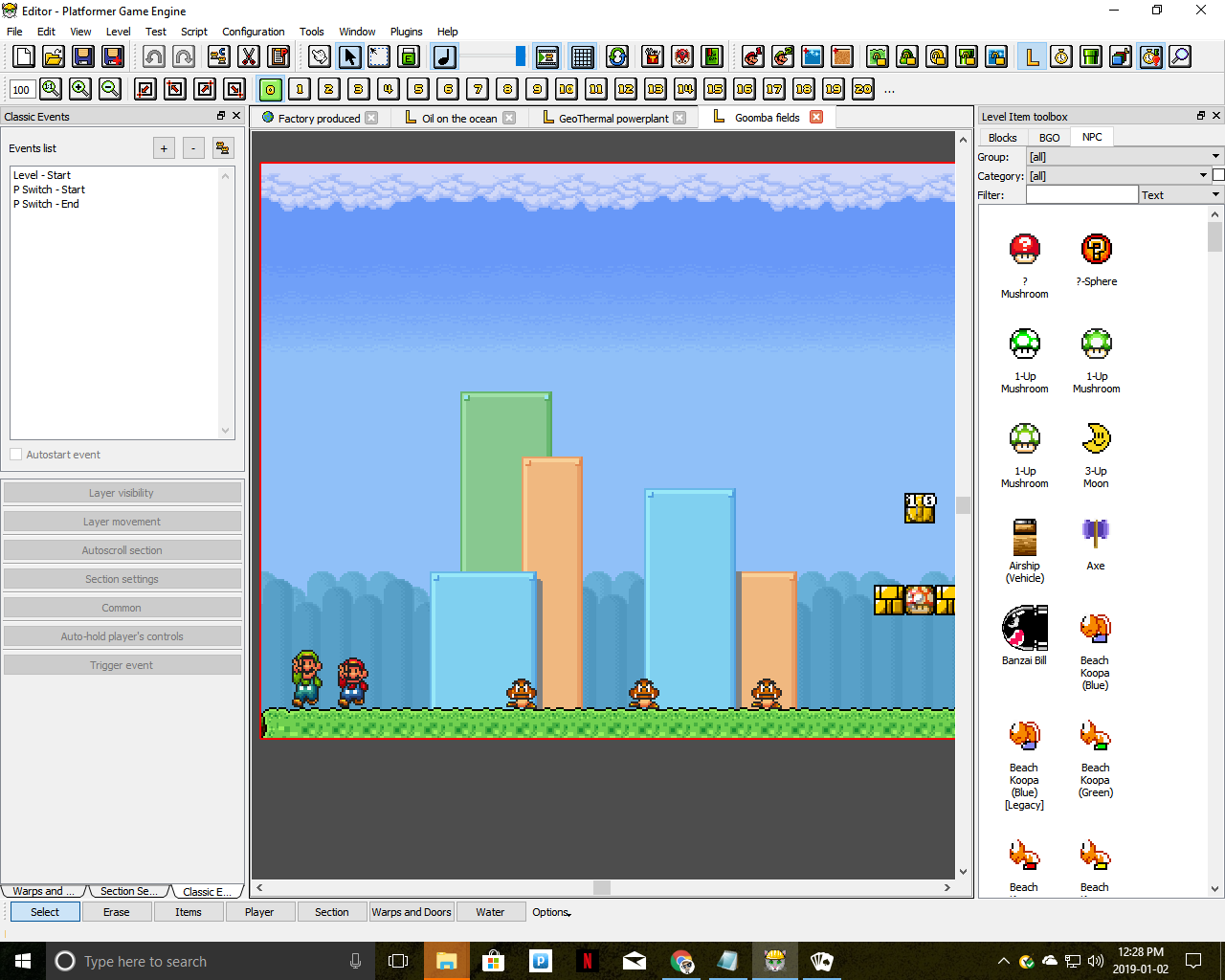Toggle section music playback note button

click(445, 56)
